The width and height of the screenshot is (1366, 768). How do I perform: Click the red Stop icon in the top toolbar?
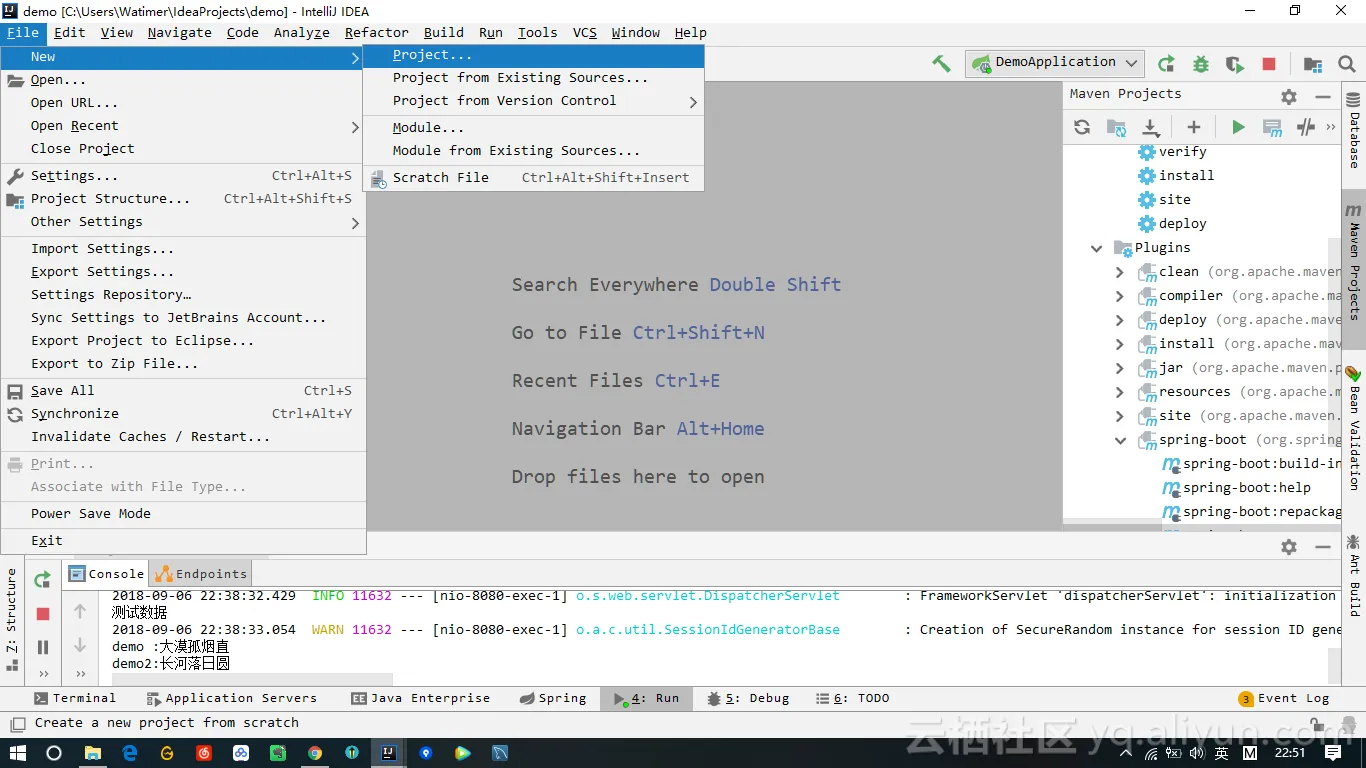tap(1269, 64)
